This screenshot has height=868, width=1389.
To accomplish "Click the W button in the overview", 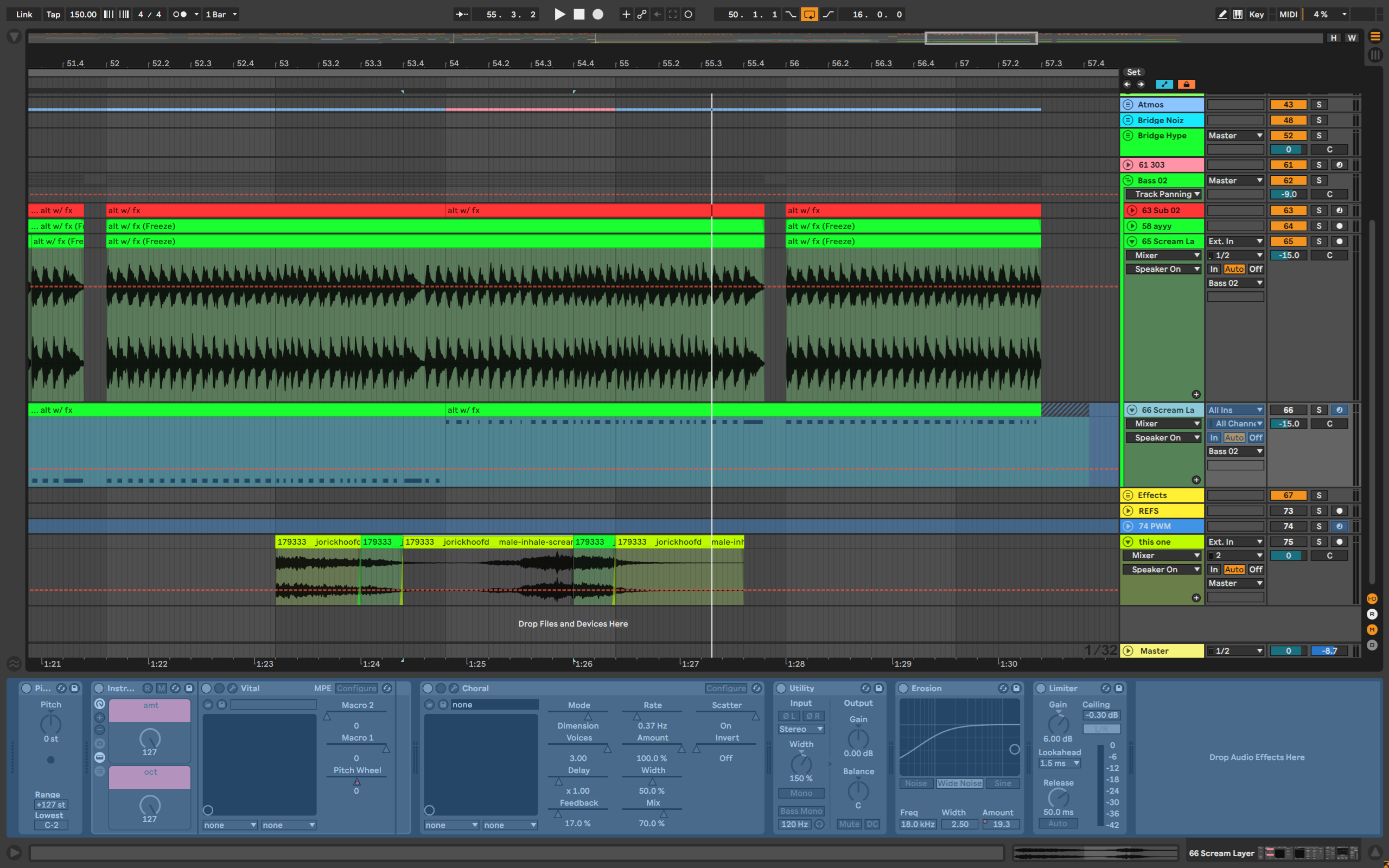I will pos(1352,38).
